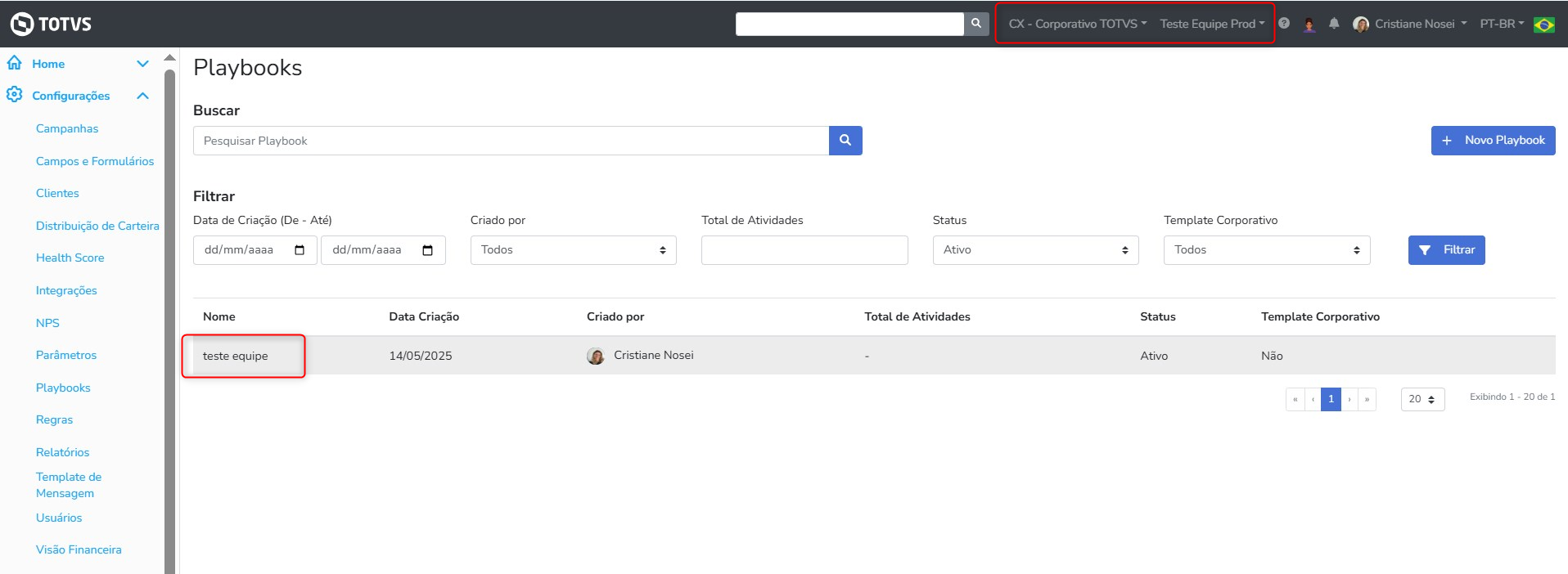Select Regras in the sidebar menu

[x=55, y=419]
